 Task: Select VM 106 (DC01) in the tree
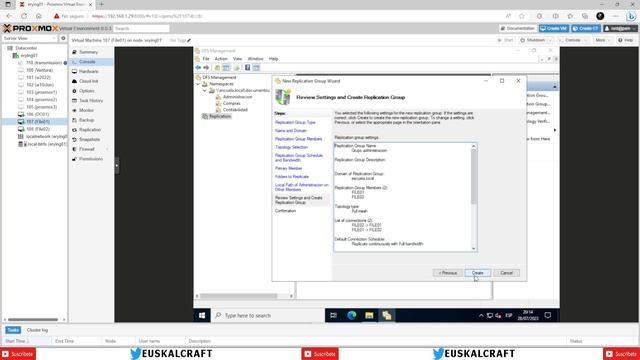click(38, 114)
